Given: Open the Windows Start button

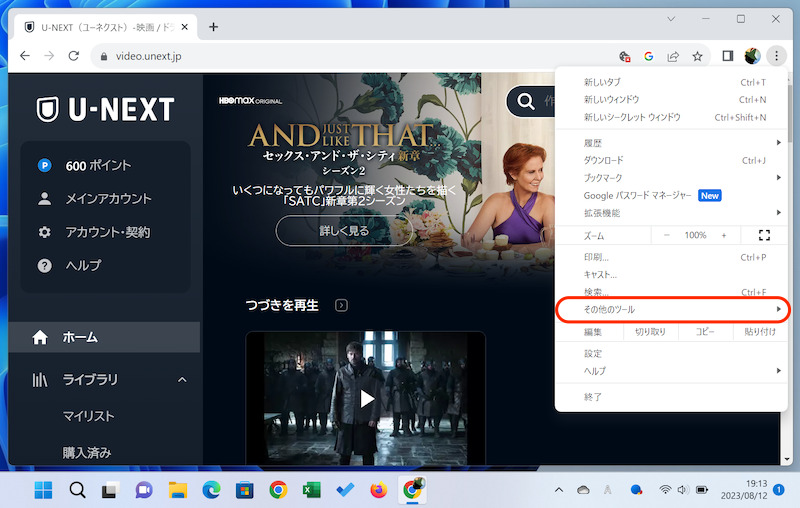Looking at the screenshot, I should (43, 490).
